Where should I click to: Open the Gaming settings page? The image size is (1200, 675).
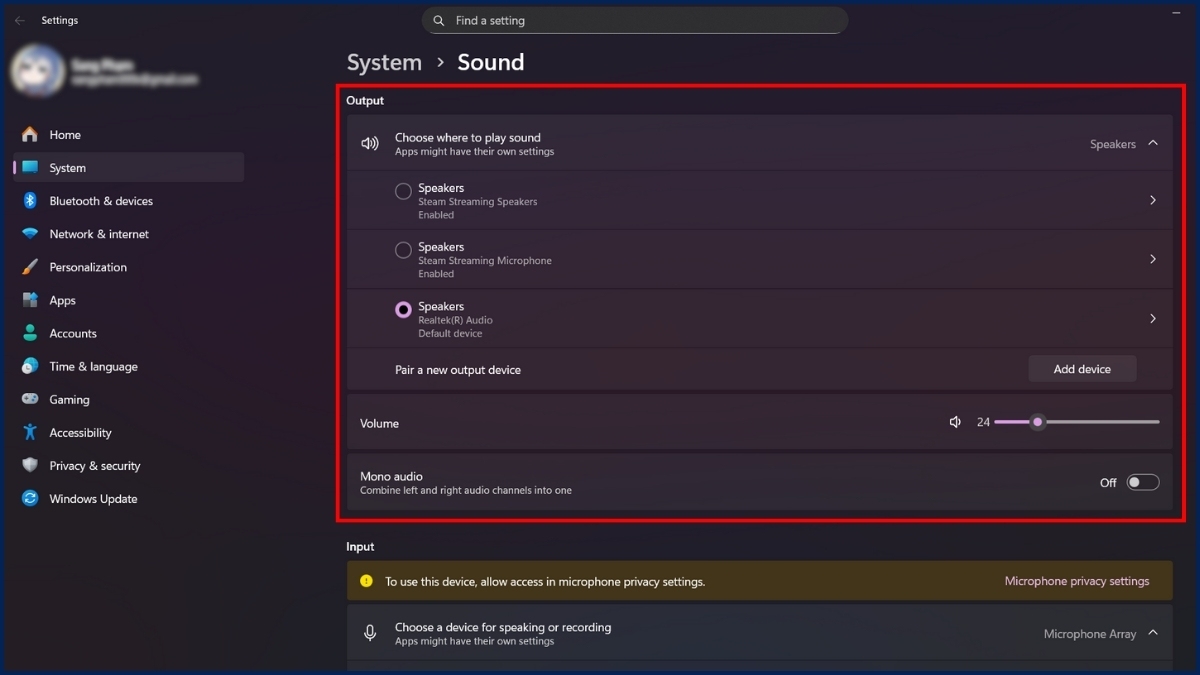69,400
